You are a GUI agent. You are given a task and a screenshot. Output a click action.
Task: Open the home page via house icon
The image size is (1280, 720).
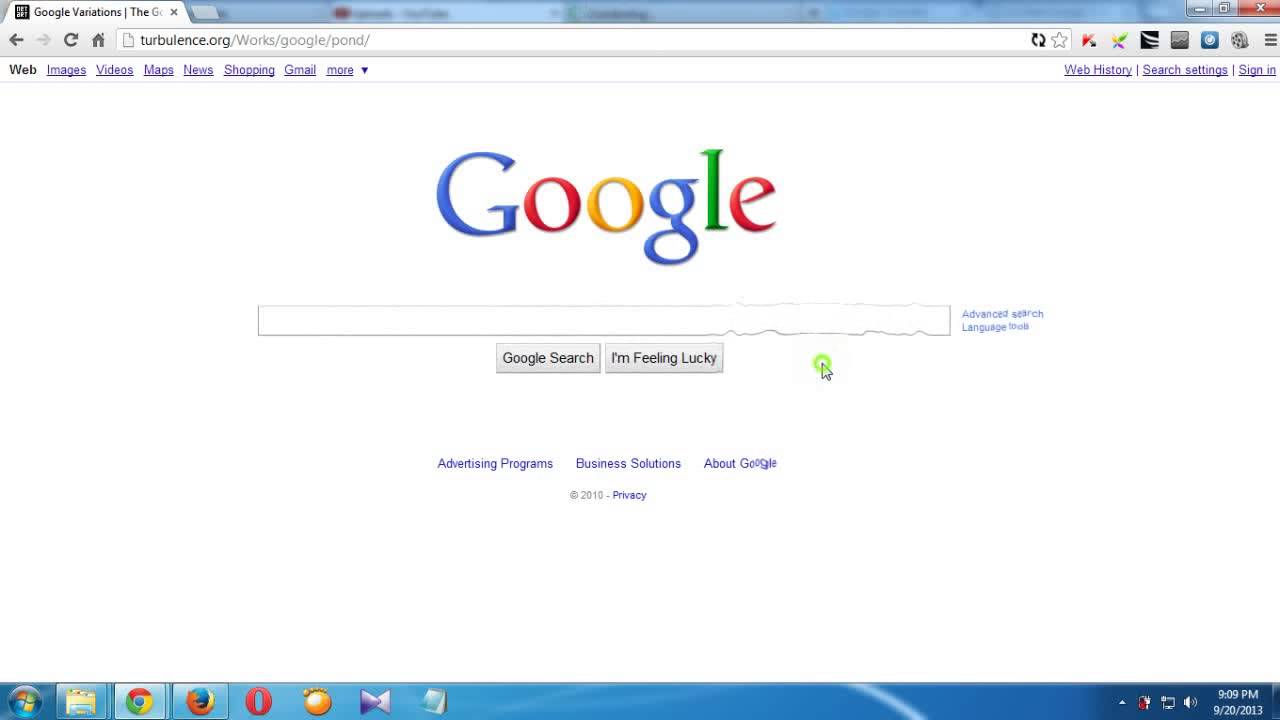click(x=98, y=40)
